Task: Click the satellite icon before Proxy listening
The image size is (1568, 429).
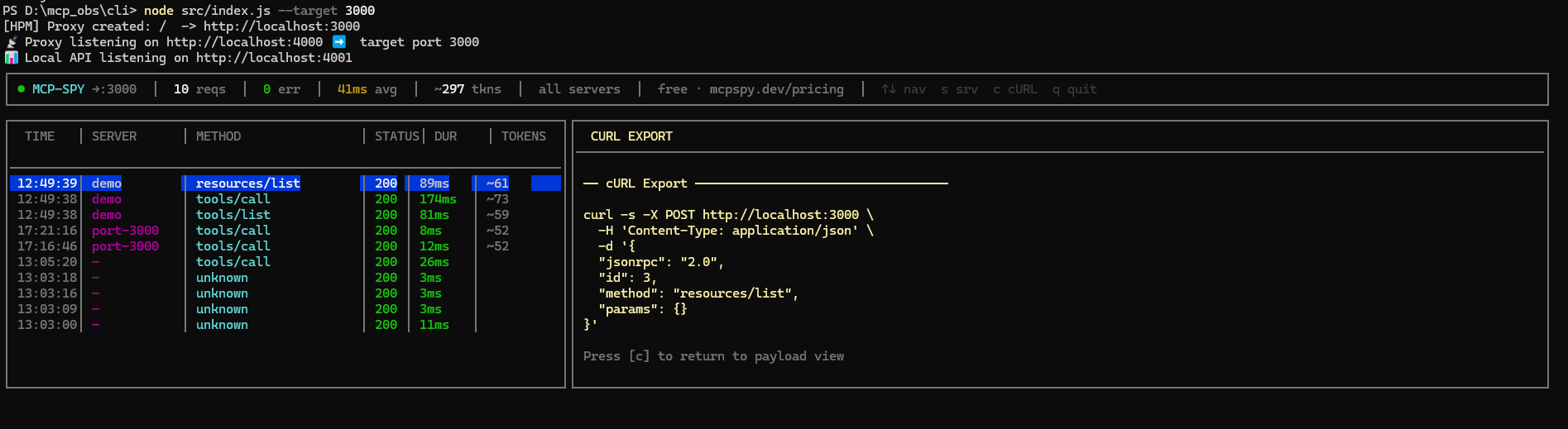Action: point(12,42)
